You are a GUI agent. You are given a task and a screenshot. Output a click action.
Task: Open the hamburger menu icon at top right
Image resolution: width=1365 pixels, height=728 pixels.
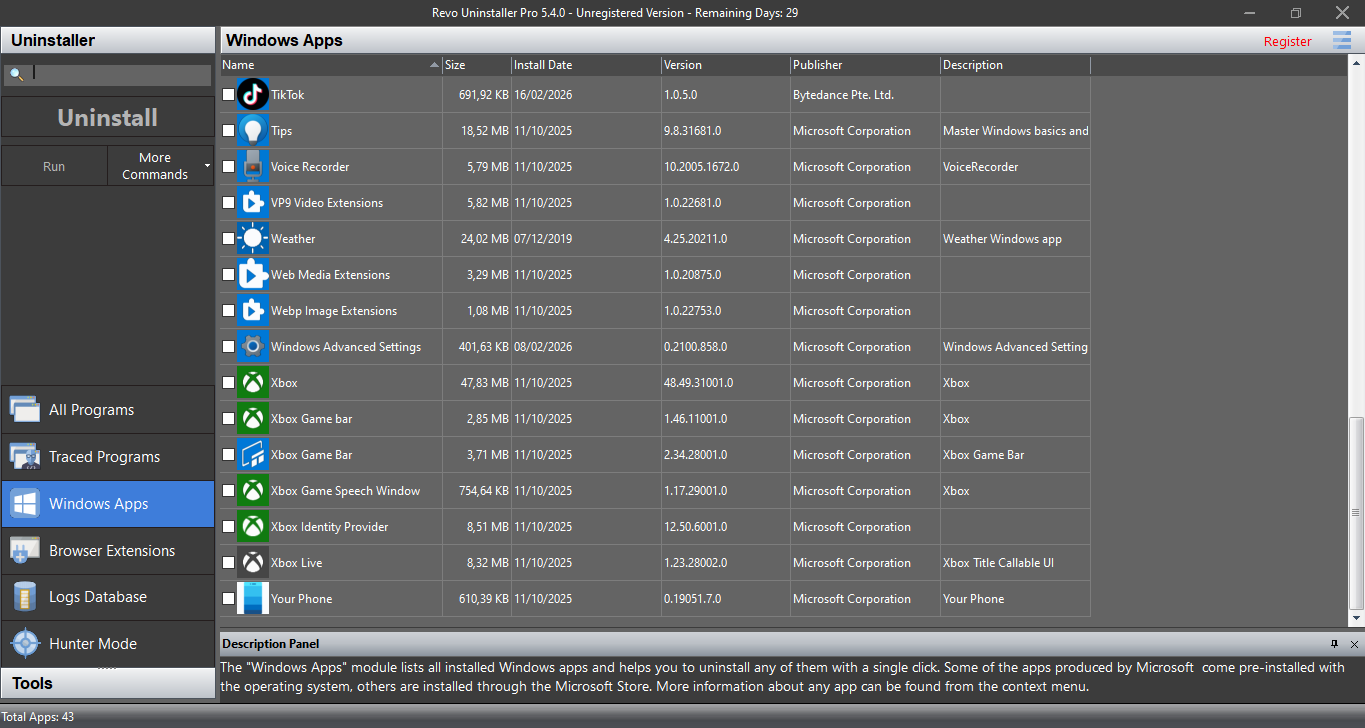[1341, 40]
